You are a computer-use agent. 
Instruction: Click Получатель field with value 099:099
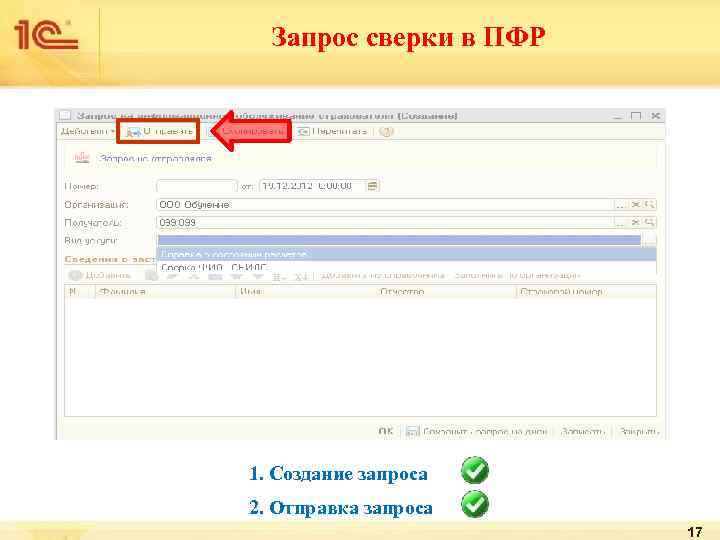click(385, 223)
